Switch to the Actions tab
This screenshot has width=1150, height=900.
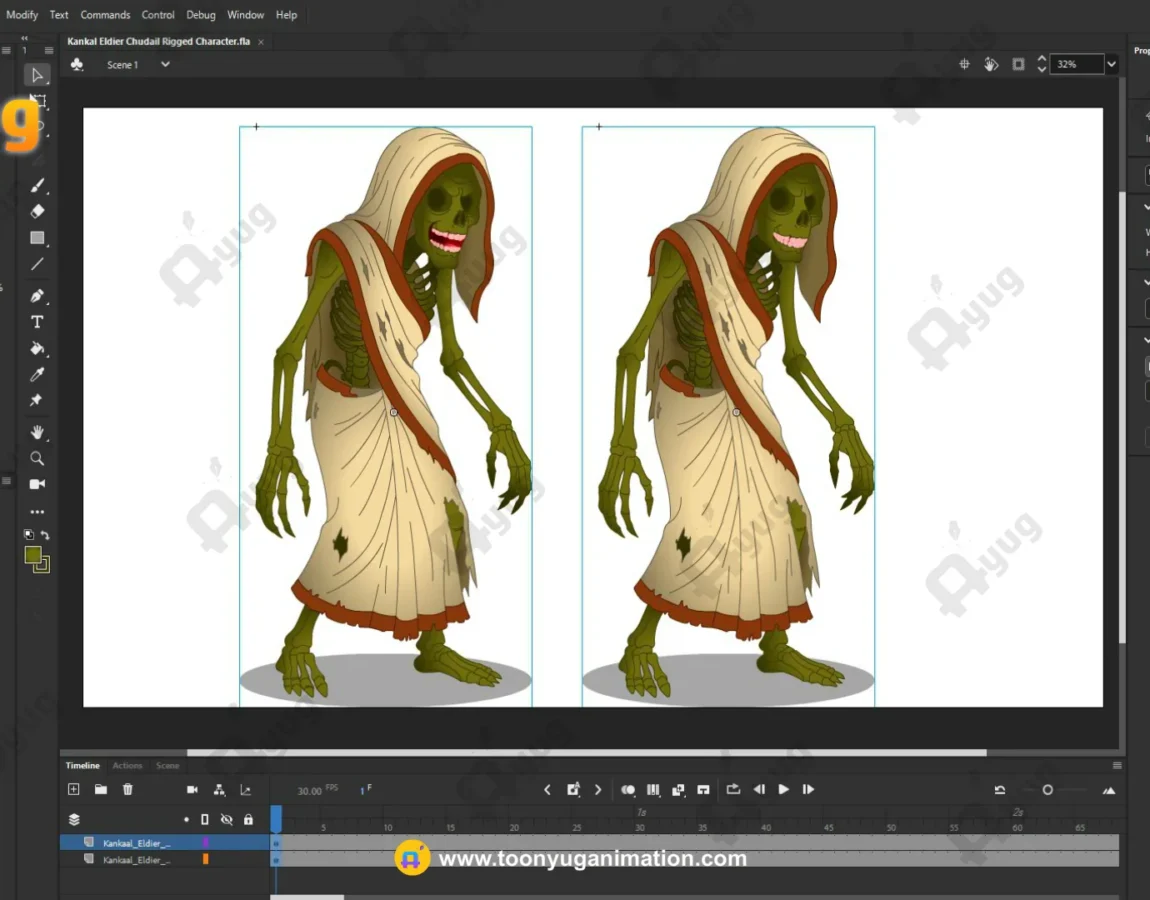coord(127,766)
